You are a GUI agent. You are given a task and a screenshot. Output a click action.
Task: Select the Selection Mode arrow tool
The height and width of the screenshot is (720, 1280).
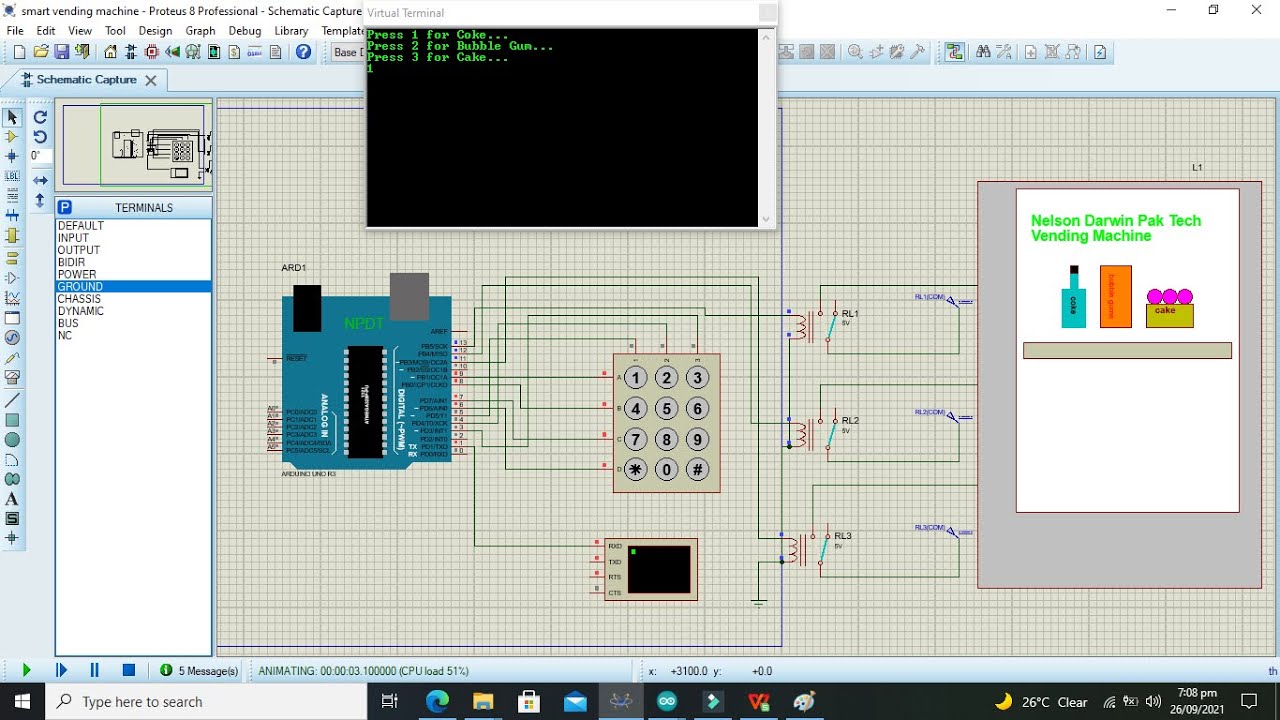(12, 118)
